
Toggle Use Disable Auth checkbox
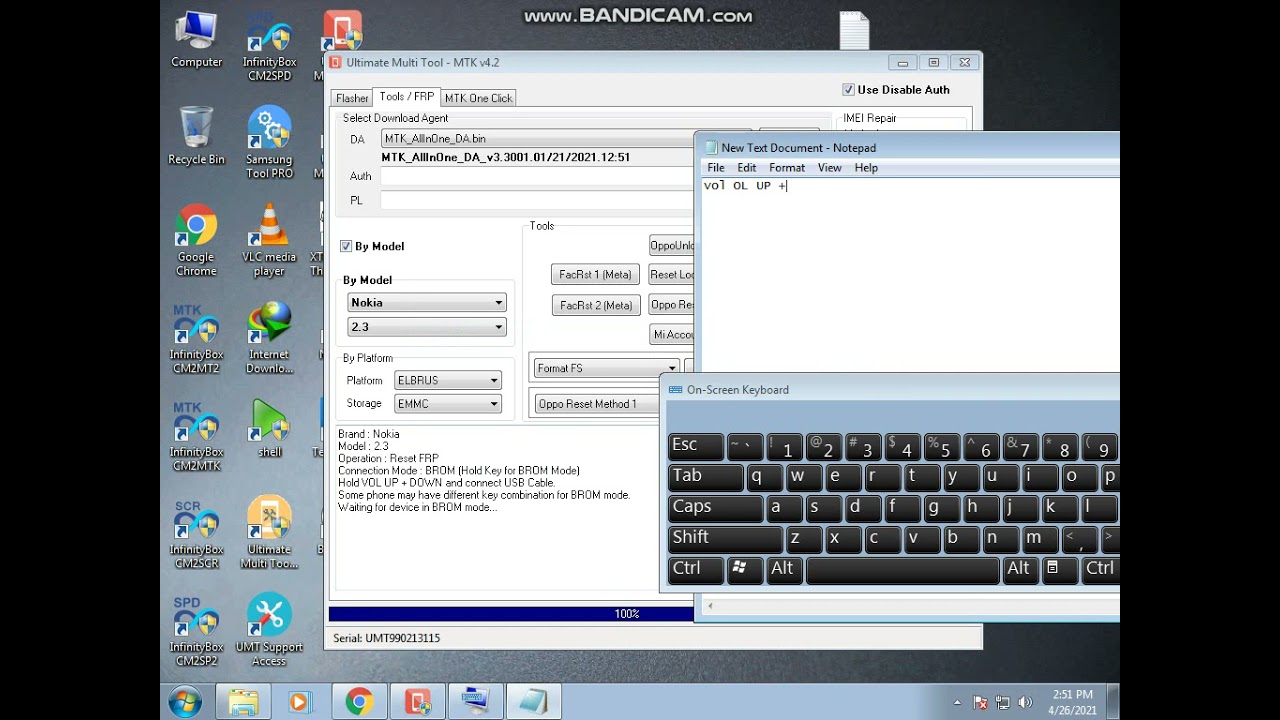coord(848,90)
